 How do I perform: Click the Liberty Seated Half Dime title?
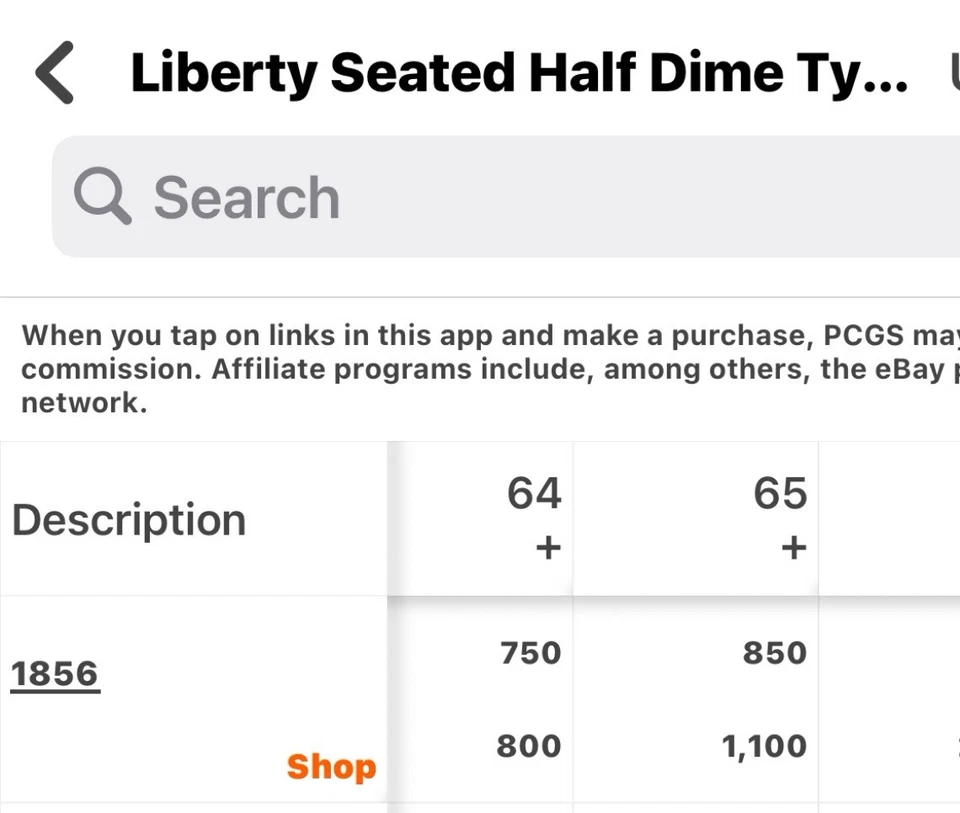(x=519, y=74)
